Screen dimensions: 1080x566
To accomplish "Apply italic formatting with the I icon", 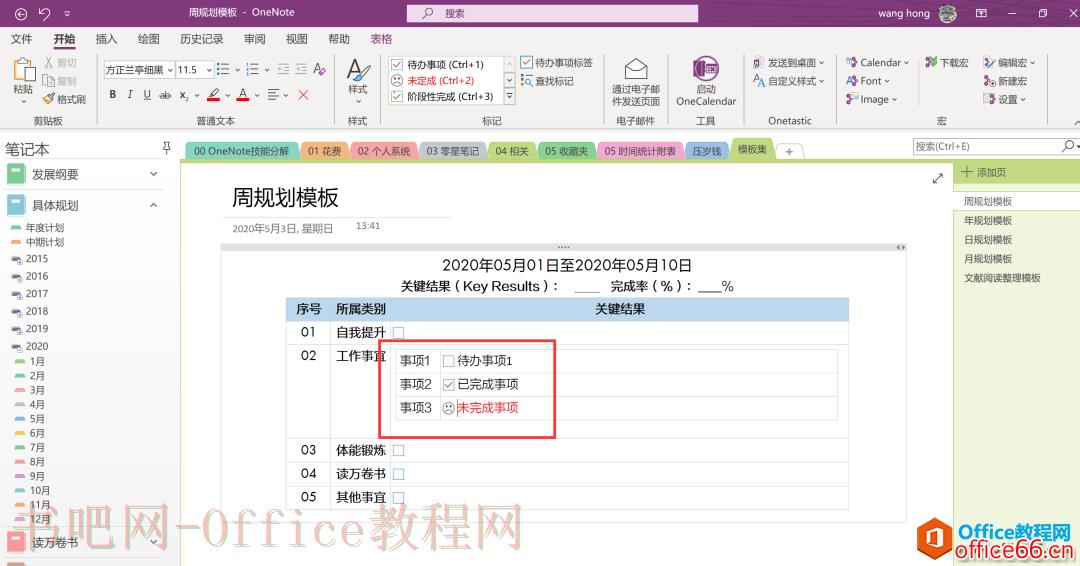I will (x=129, y=95).
